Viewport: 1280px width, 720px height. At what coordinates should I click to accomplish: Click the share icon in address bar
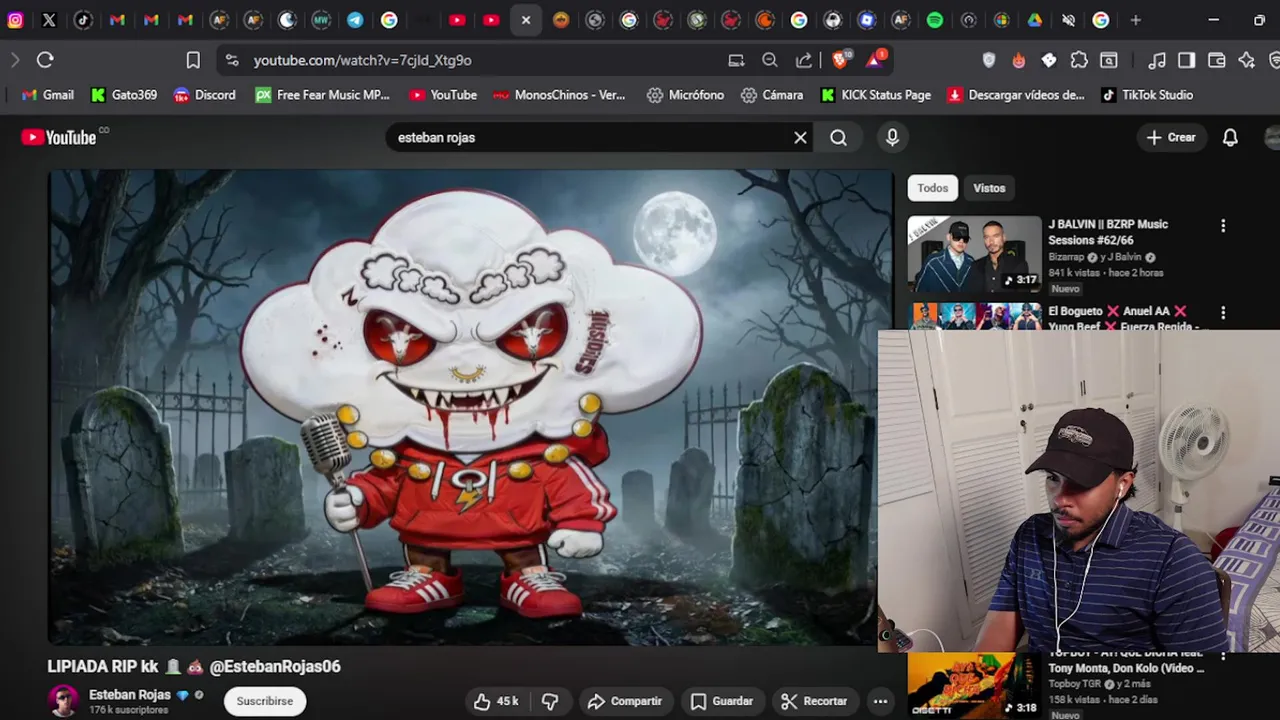(804, 60)
